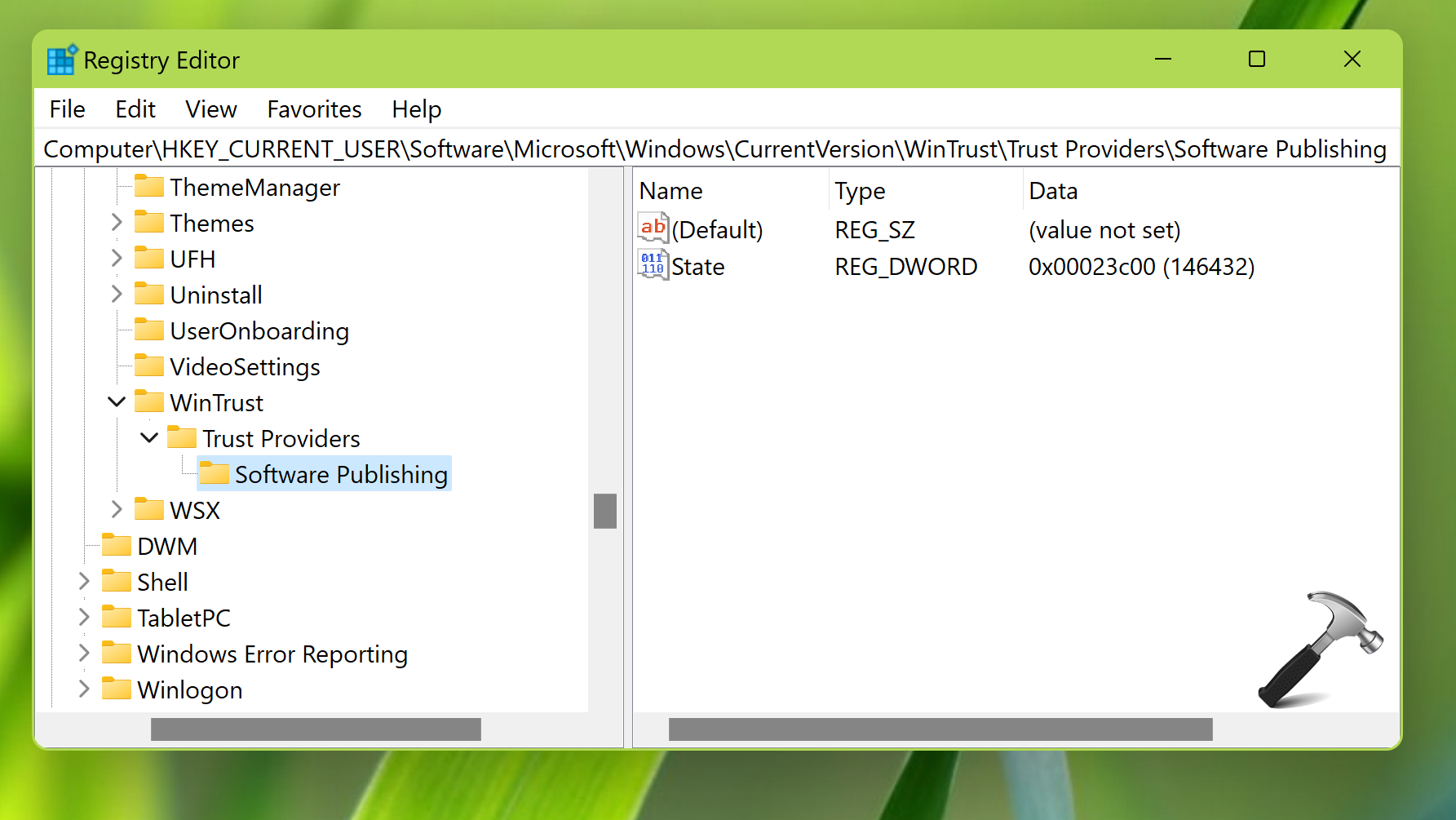The height and width of the screenshot is (820, 1456).
Task: Click the Registry Editor title bar icon
Action: 62,60
